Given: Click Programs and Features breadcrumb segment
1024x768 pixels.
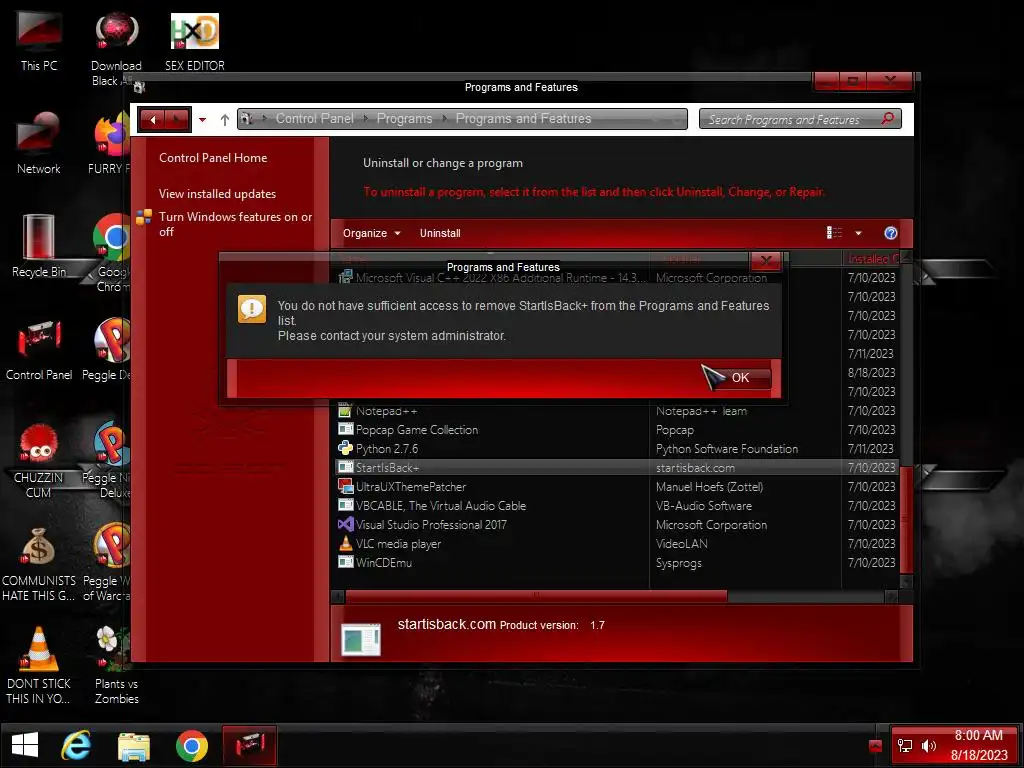Looking at the screenshot, I should (523, 118).
